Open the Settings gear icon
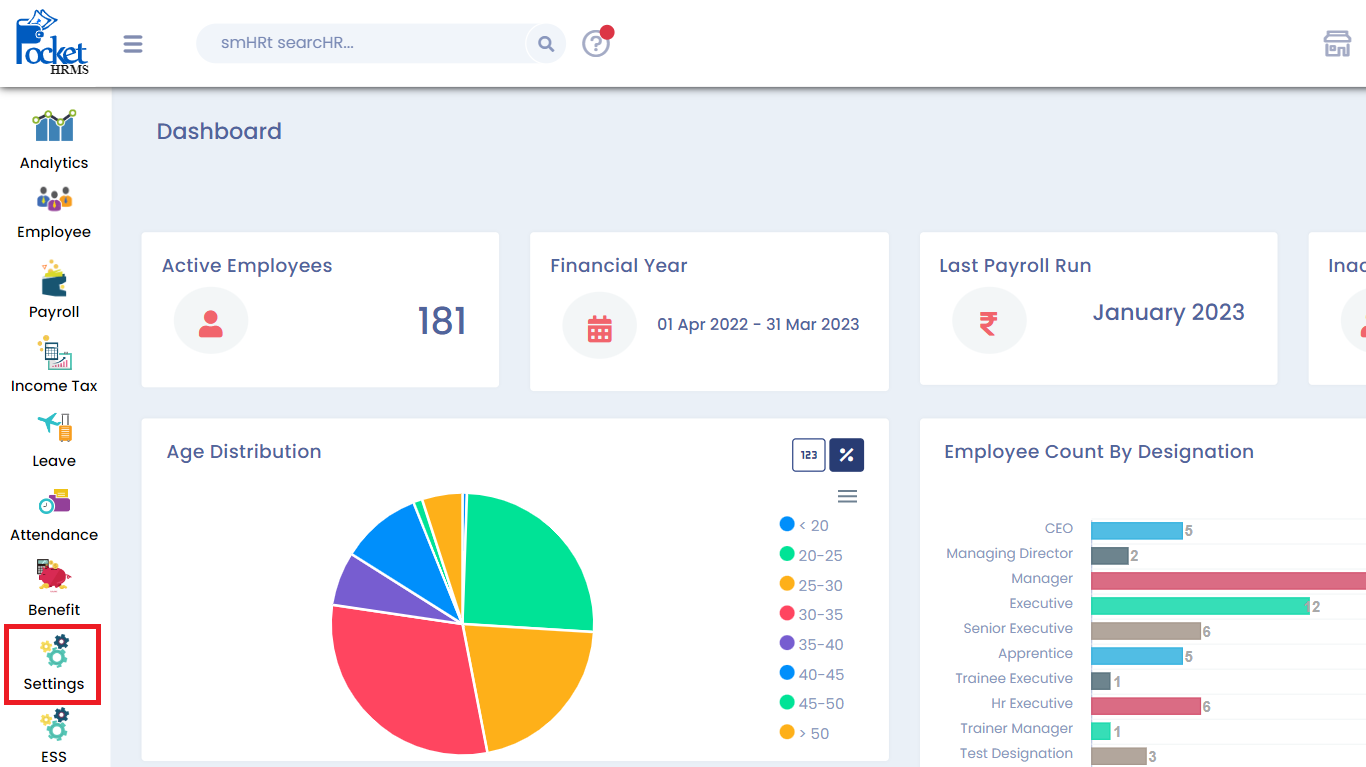Viewport: 1366px width, 767px height. tap(54, 651)
